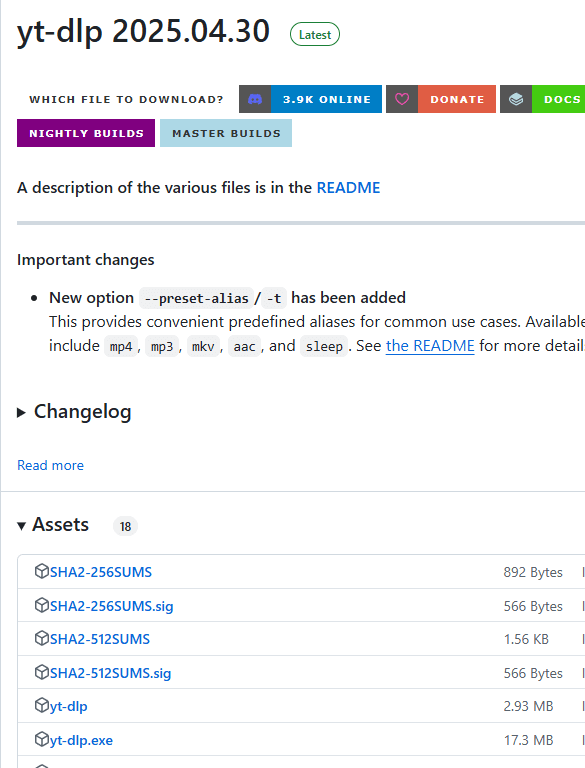Click the 18 assets count badge
The width and height of the screenshot is (585, 768).
click(x=125, y=526)
